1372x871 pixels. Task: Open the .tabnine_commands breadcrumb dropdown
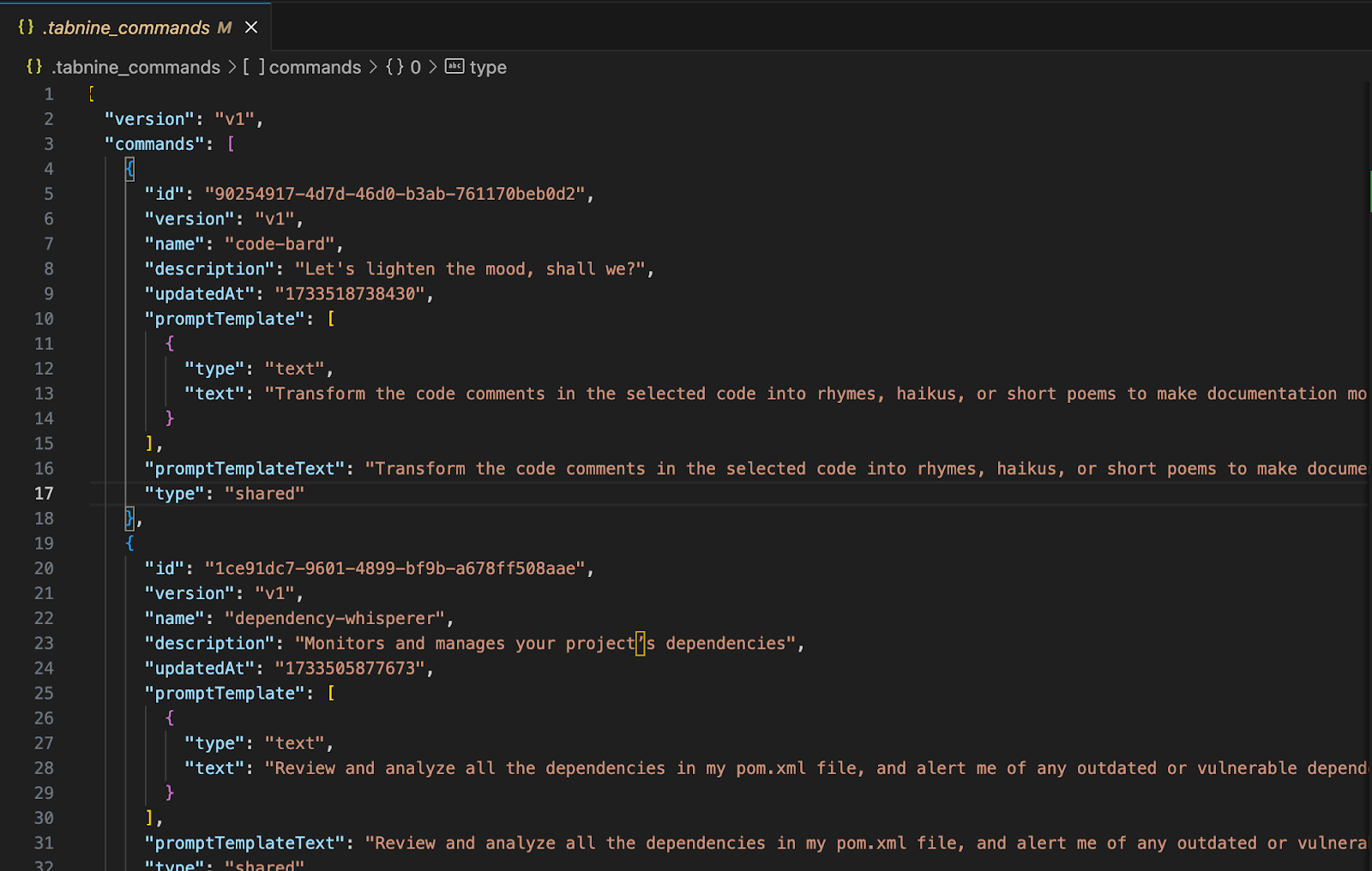tap(135, 67)
